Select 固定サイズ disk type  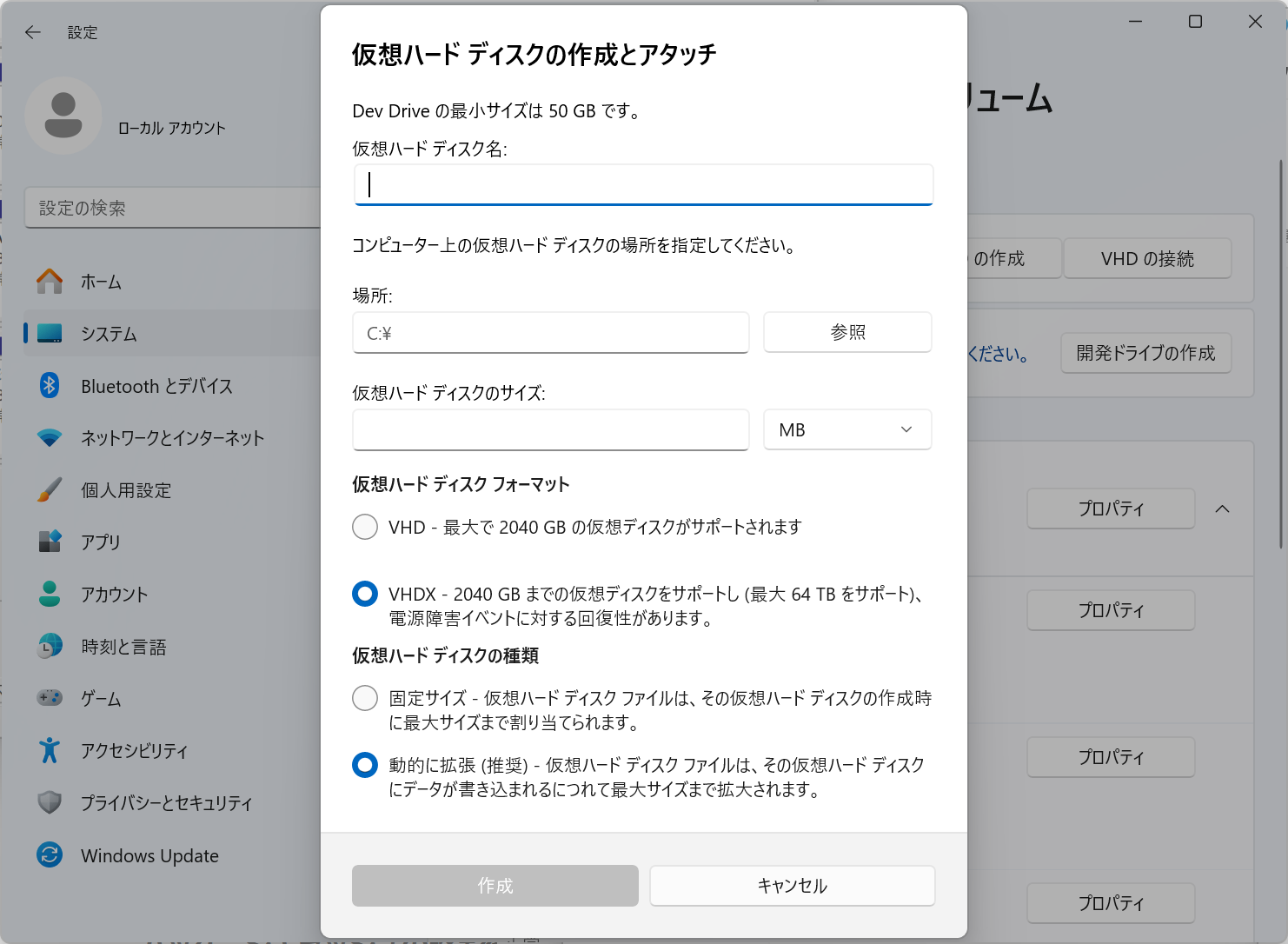pyautogui.click(x=364, y=698)
